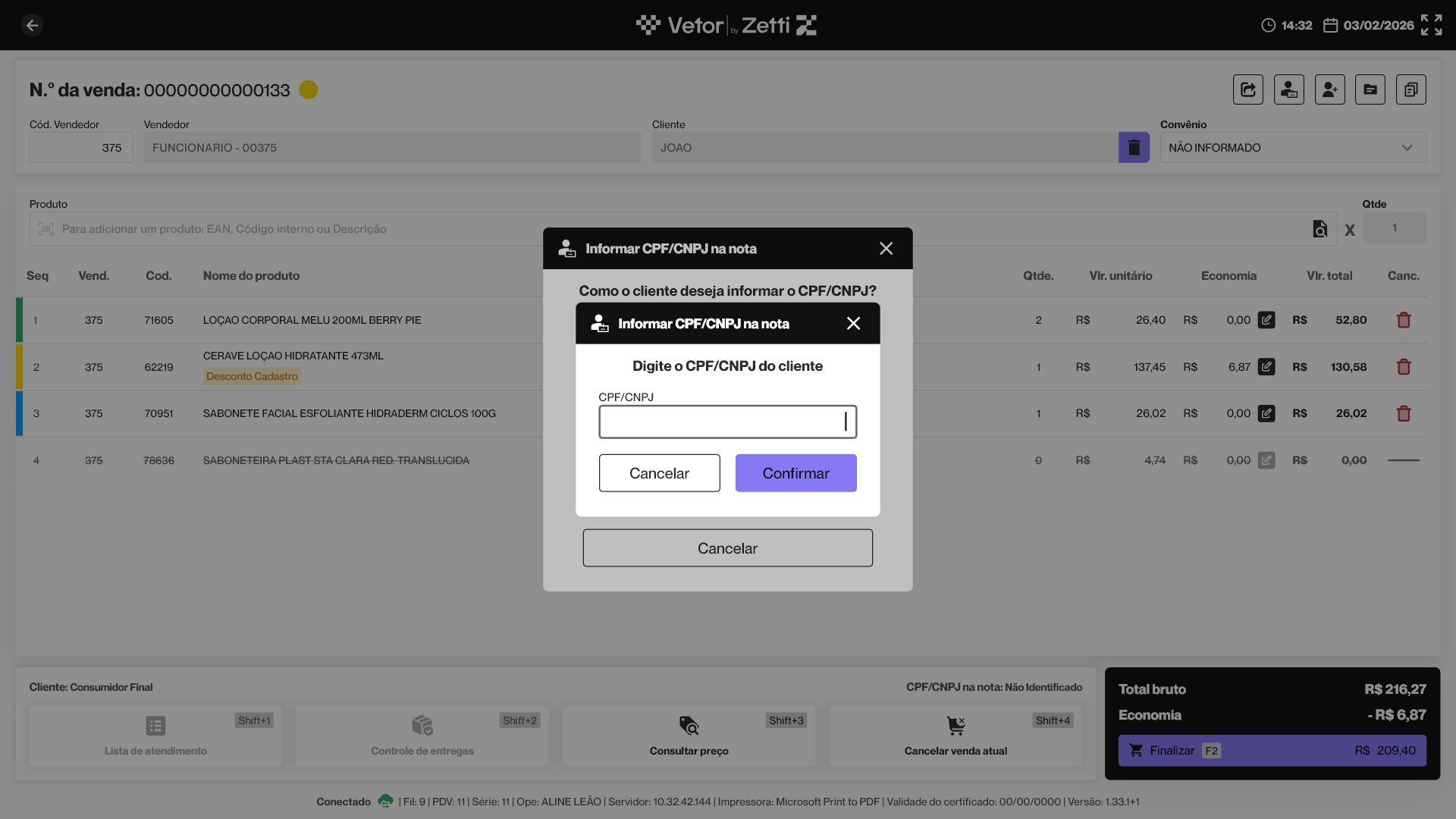Delete LOÇAO CORPORAL MELU item via trash icon
The width and height of the screenshot is (1456, 819).
coord(1403,320)
